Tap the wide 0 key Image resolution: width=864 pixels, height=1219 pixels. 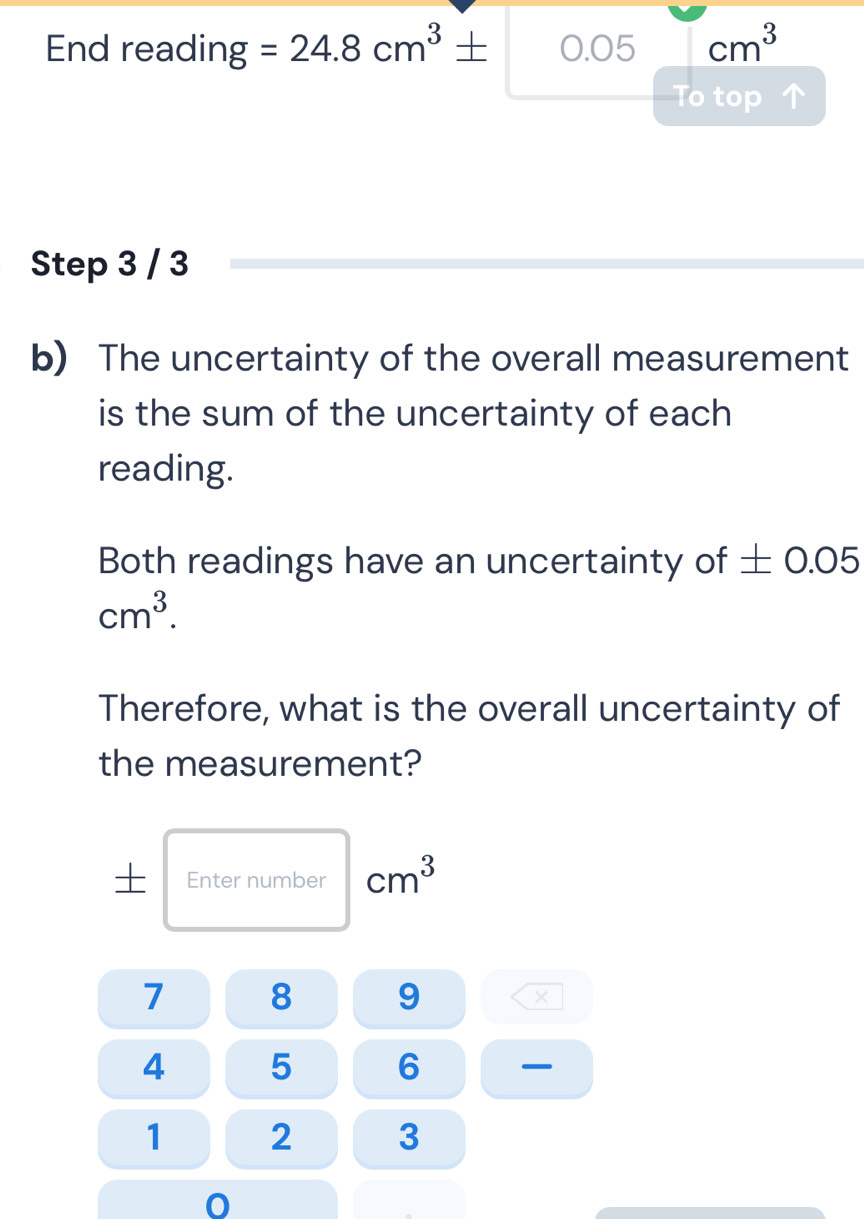(217, 1200)
